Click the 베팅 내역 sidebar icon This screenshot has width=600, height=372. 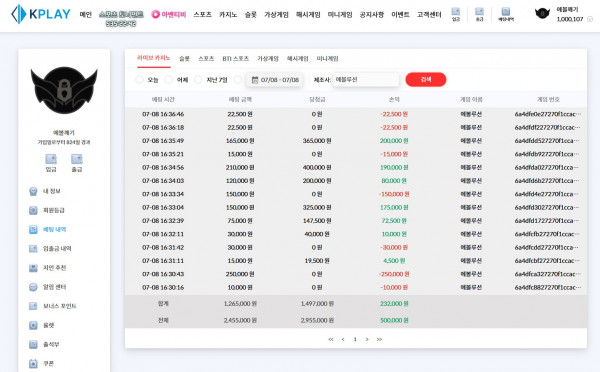(33, 229)
